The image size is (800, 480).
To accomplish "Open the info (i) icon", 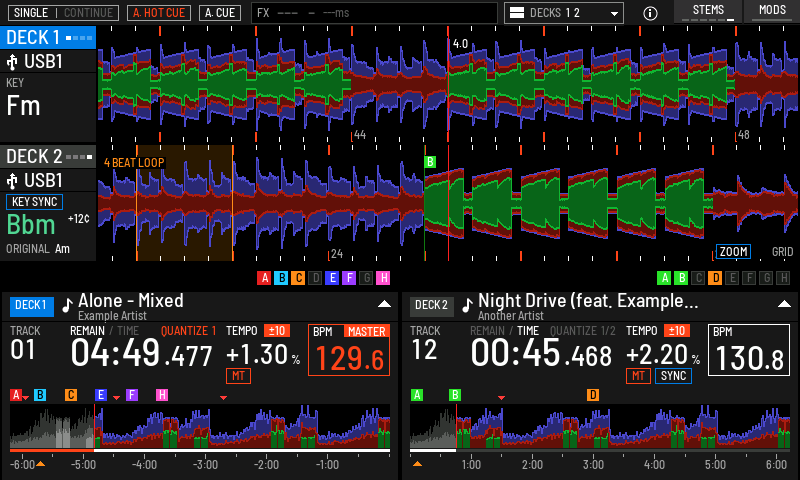I will 650,13.
